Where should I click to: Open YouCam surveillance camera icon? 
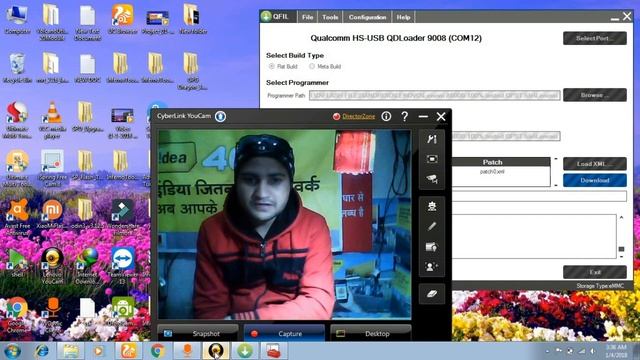pyautogui.click(x=432, y=179)
